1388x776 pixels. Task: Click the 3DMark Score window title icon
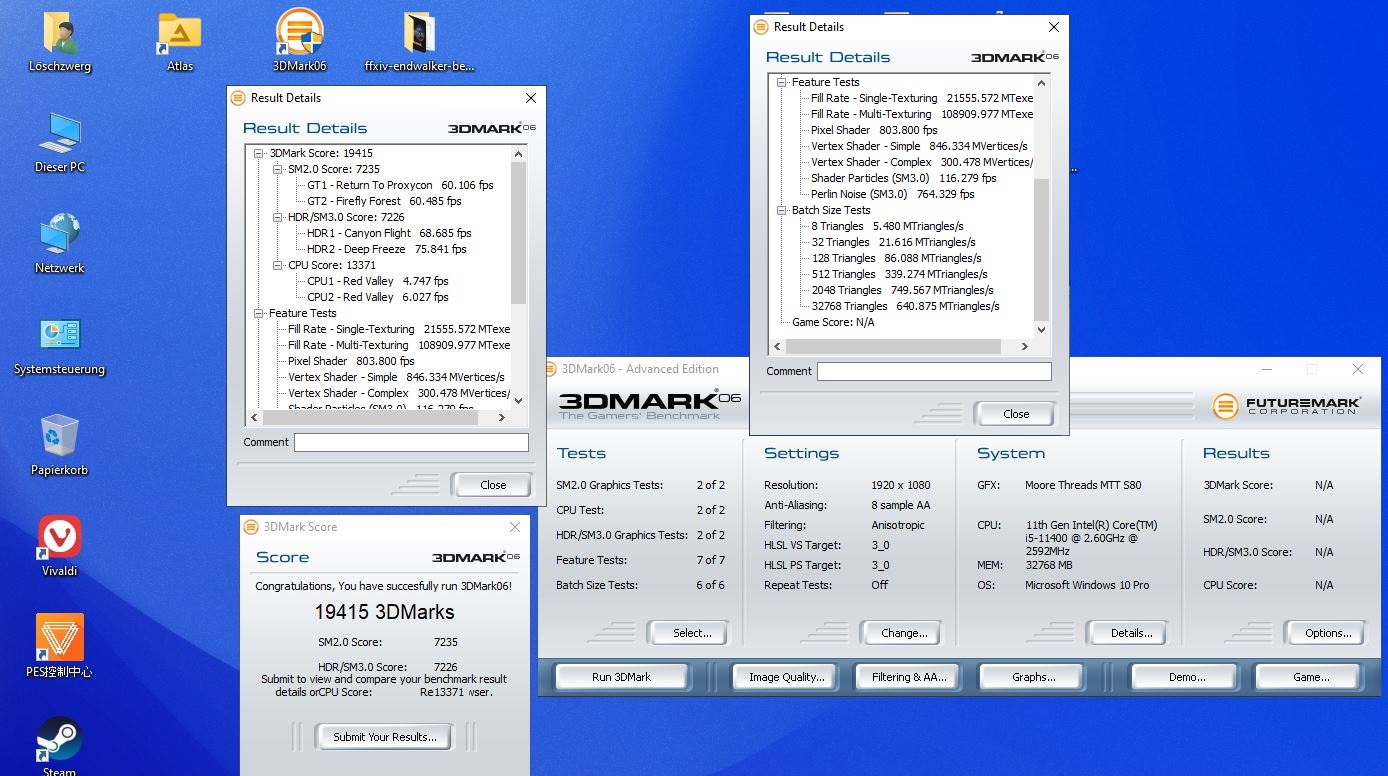pyautogui.click(x=250, y=527)
